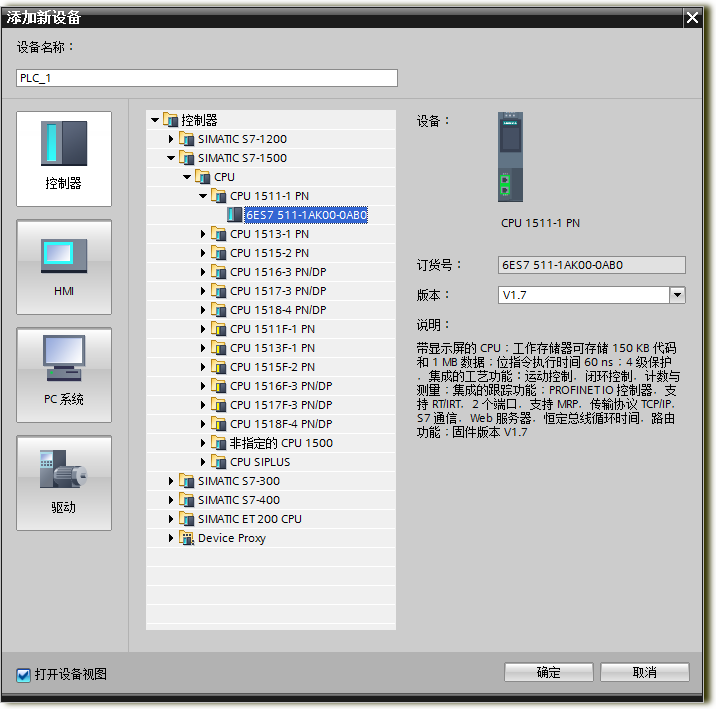Image resolution: width=716 pixels, height=709 pixels.
Task: Click the folder icon next to CPU 1516F-3 PN/DP
Action: [218, 386]
